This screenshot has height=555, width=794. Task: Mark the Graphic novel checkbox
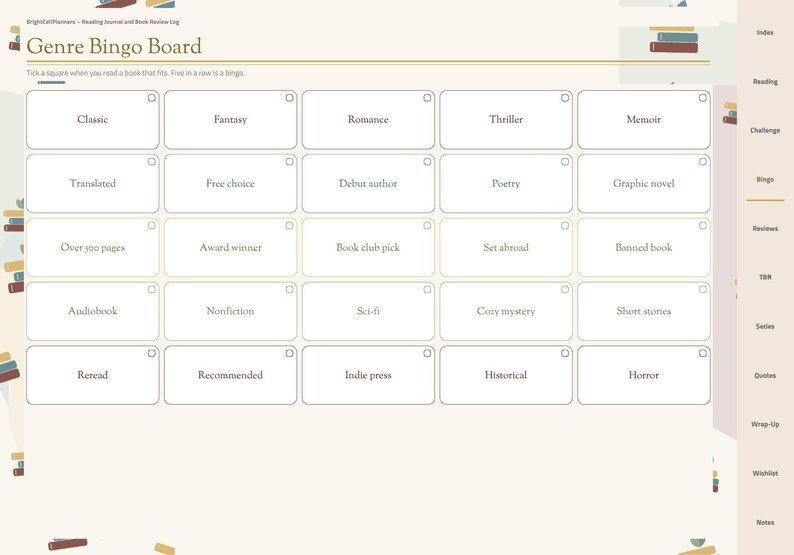[702, 162]
